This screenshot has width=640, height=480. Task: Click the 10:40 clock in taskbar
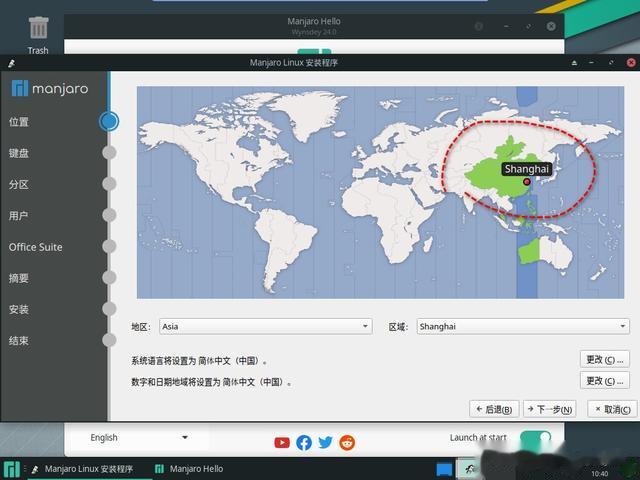[x=600, y=473]
